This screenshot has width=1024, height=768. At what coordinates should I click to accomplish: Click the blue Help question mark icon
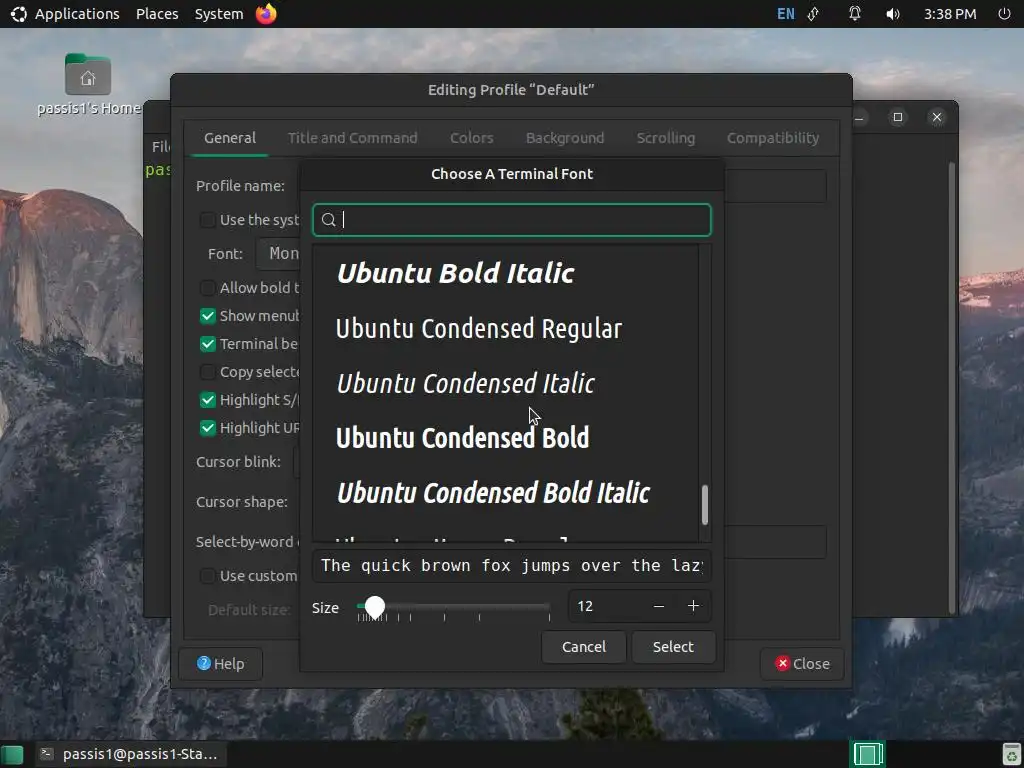tap(204, 664)
